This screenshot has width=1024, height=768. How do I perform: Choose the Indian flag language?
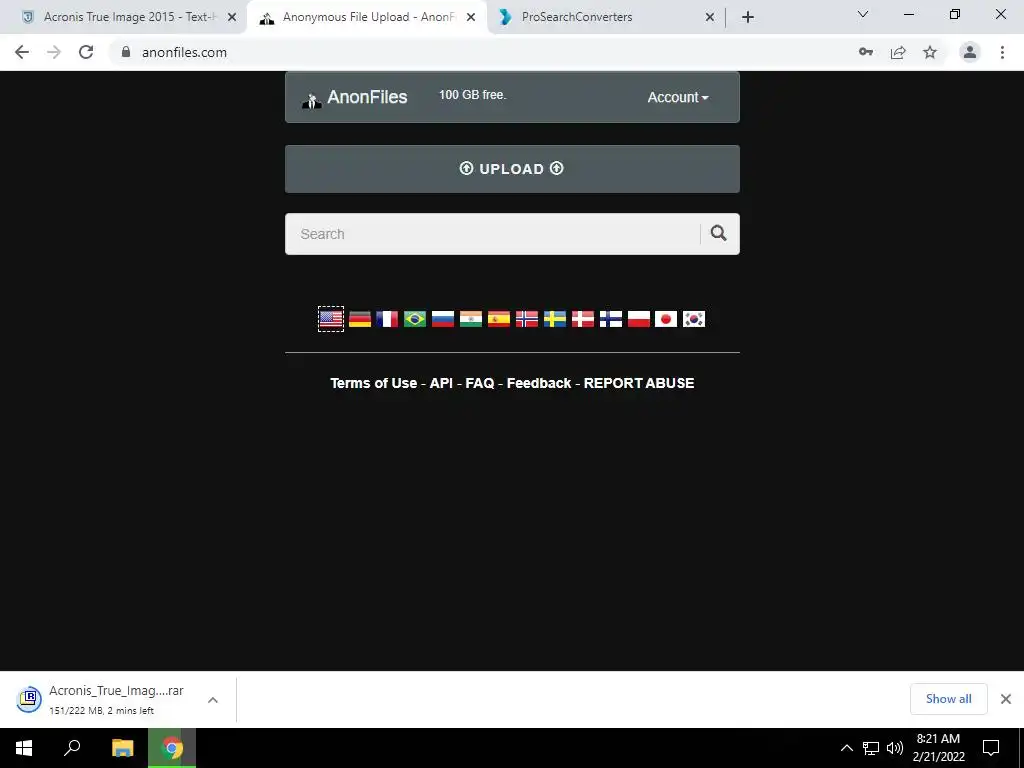(x=471, y=319)
